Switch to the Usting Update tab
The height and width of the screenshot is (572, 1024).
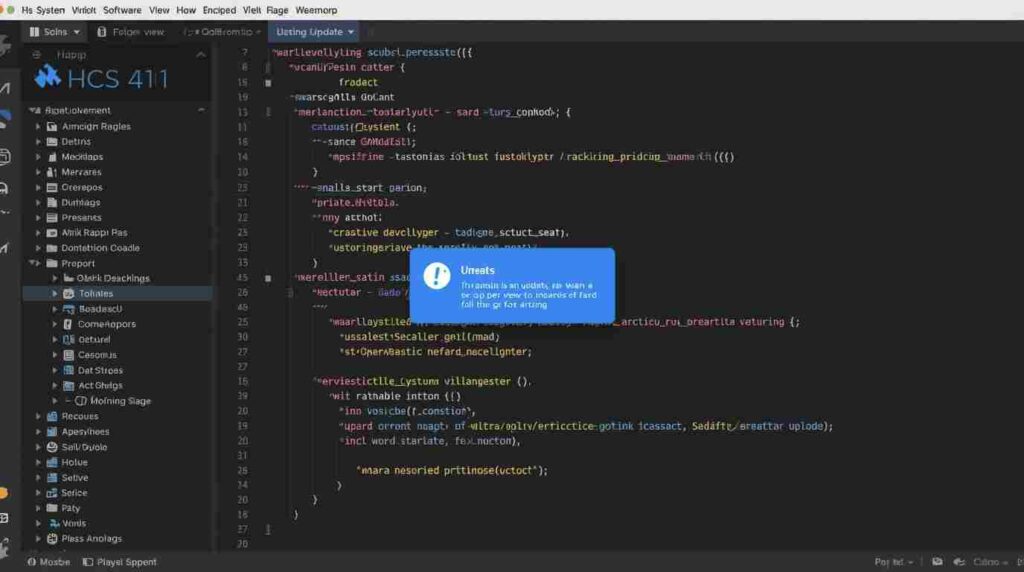click(312, 32)
